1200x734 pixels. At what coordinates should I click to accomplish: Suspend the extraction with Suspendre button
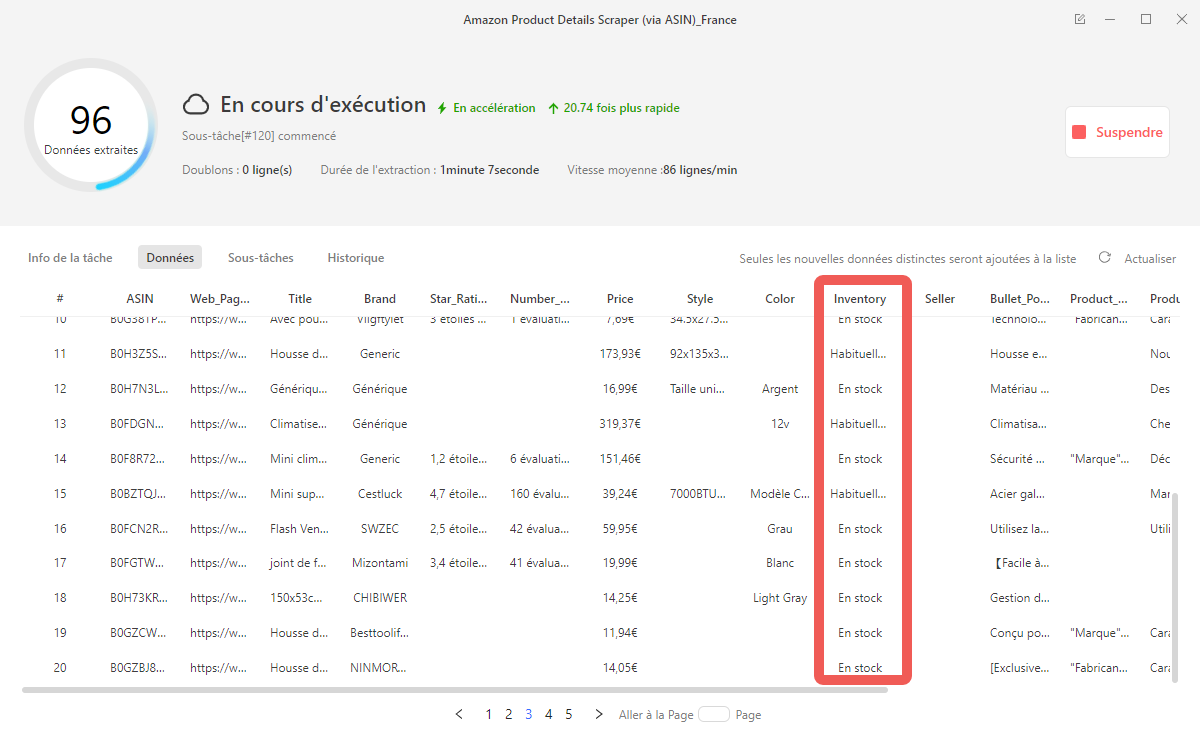click(1117, 132)
